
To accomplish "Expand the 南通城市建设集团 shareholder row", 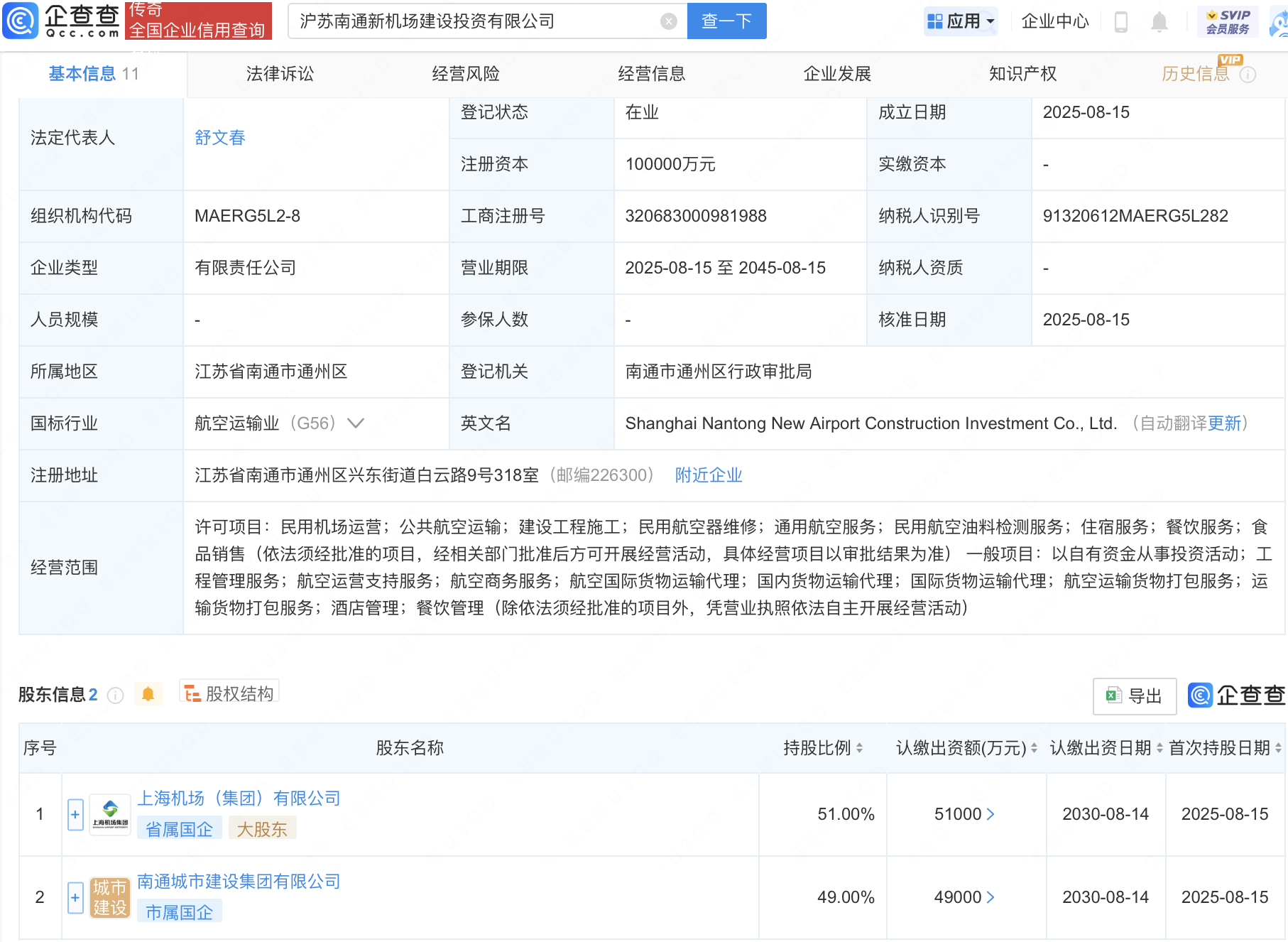I will click(x=75, y=897).
